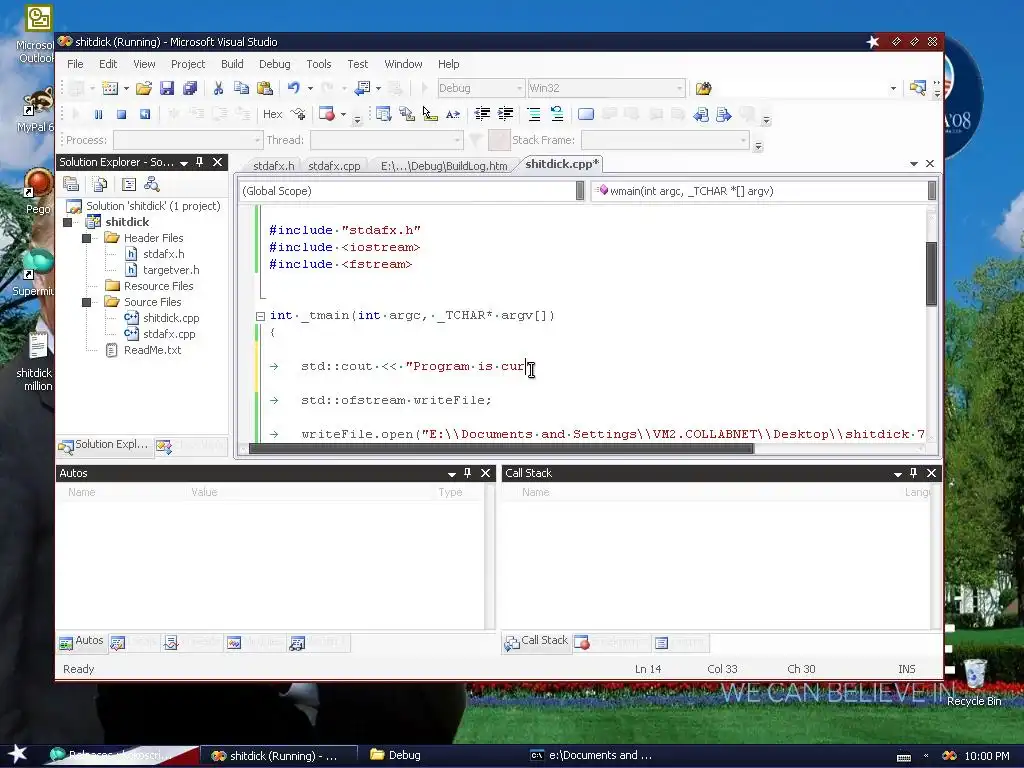Restart the debugging session icon
The width and height of the screenshot is (1024, 768).
(x=144, y=114)
